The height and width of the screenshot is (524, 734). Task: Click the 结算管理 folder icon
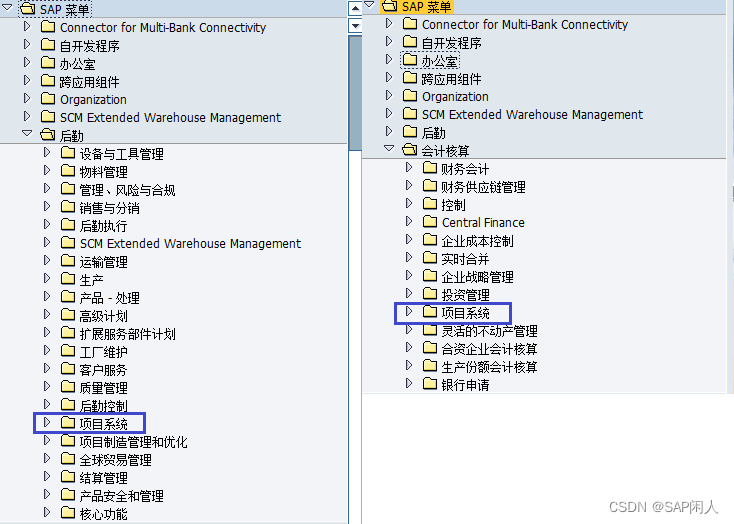tap(68, 477)
